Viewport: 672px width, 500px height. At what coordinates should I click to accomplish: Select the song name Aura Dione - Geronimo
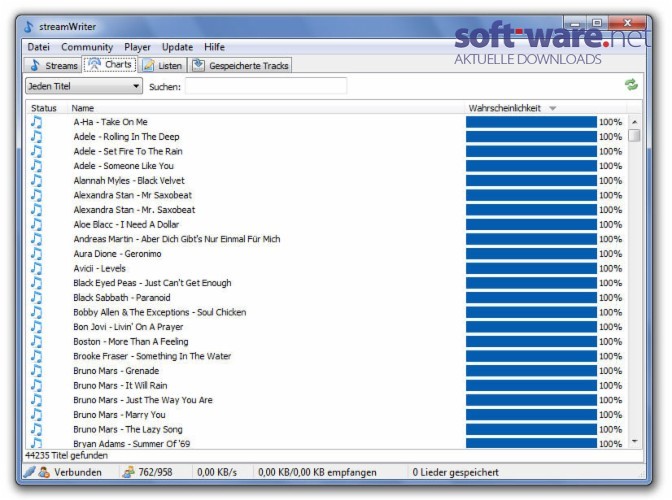(x=117, y=254)
